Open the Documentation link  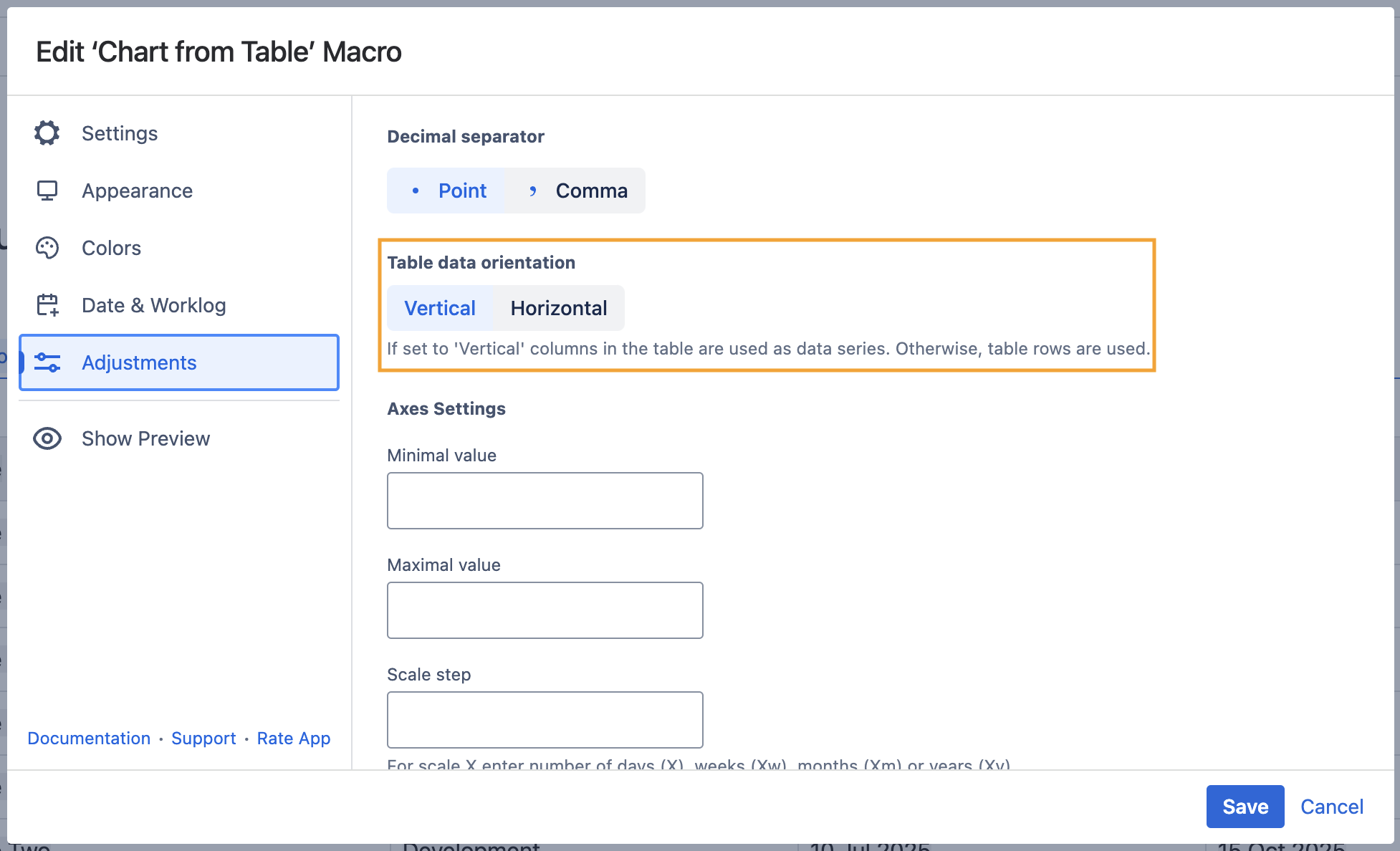[x=89, y=738]
